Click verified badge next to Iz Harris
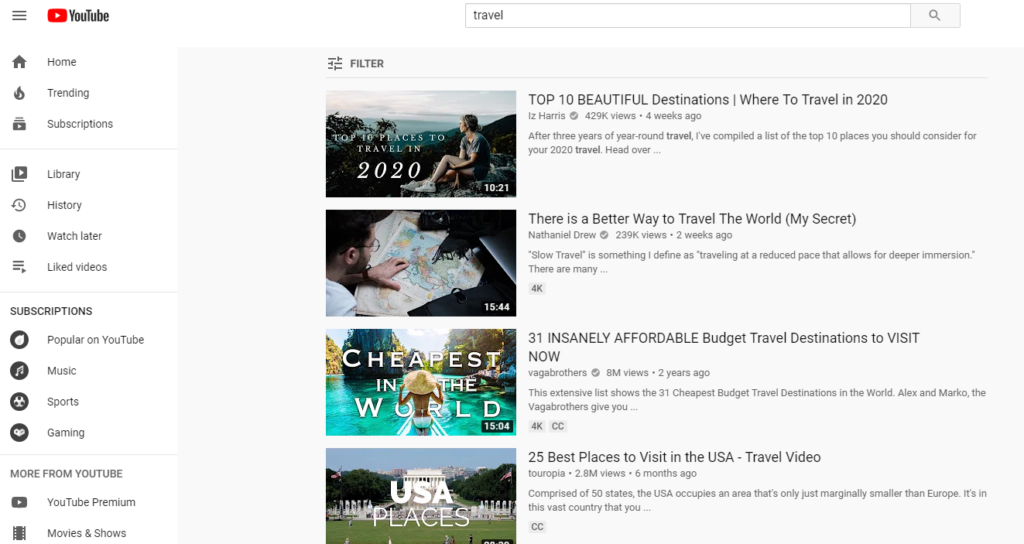This screenshot has height=544, width=1024. [x=574, y=116]
